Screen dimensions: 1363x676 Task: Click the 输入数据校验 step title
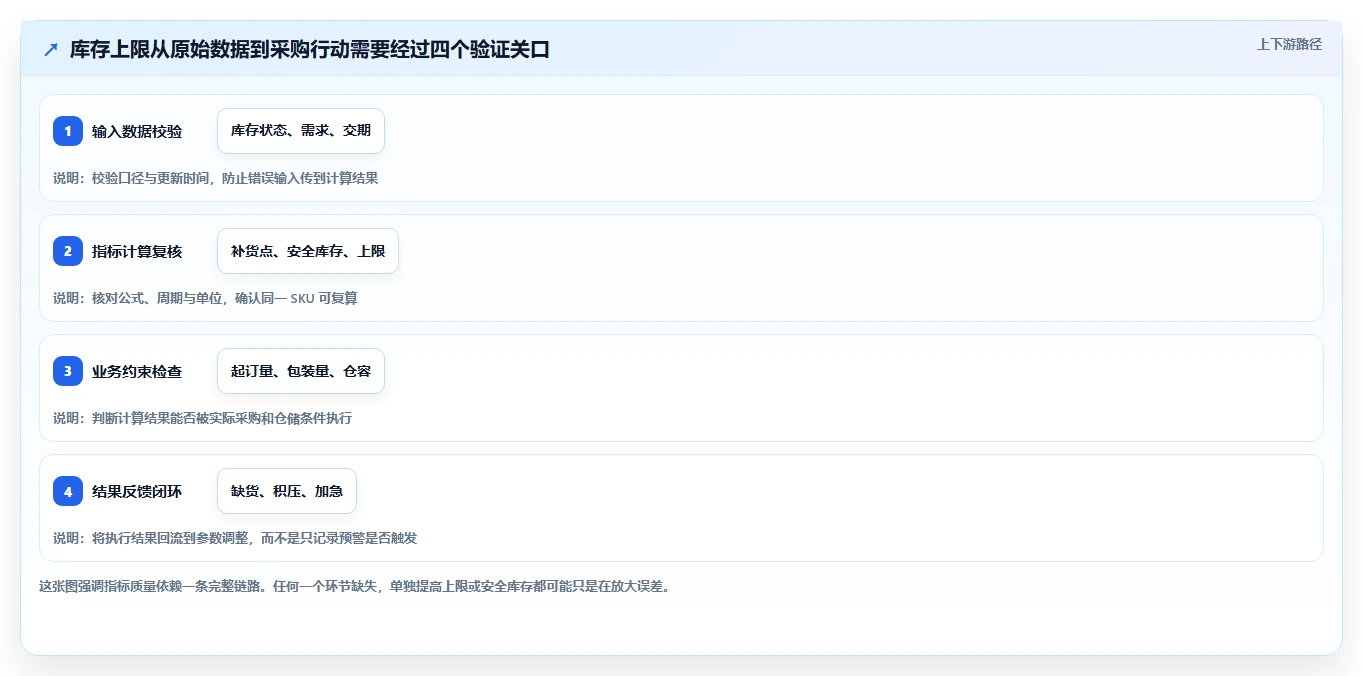coord(137,131)
